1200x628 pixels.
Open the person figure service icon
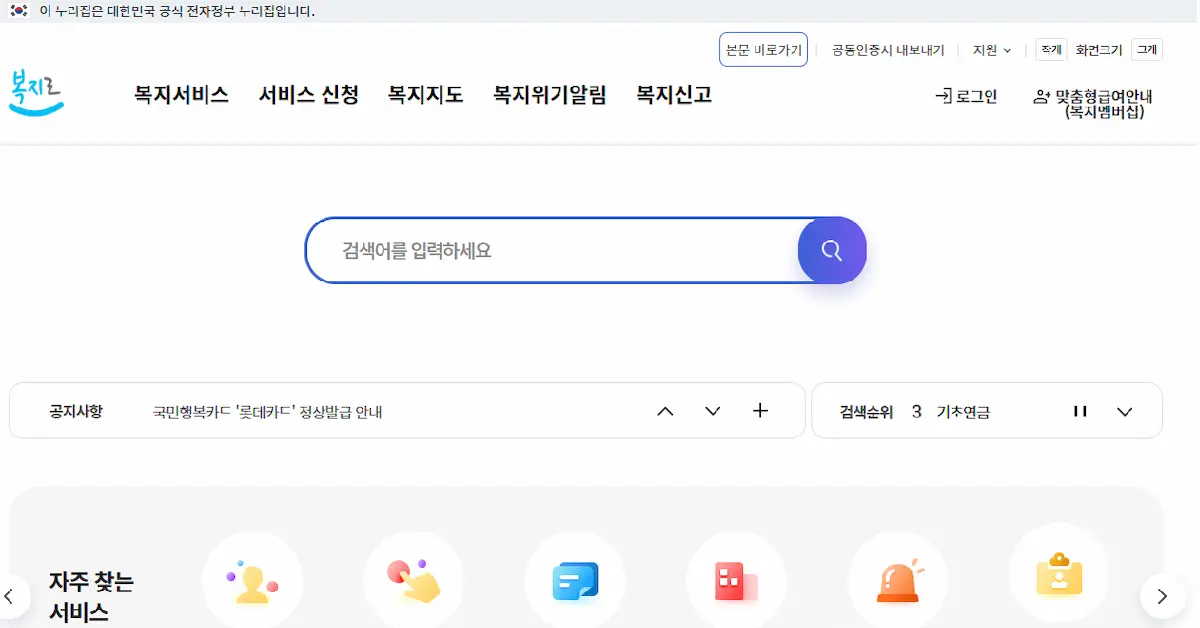(252, 581)
